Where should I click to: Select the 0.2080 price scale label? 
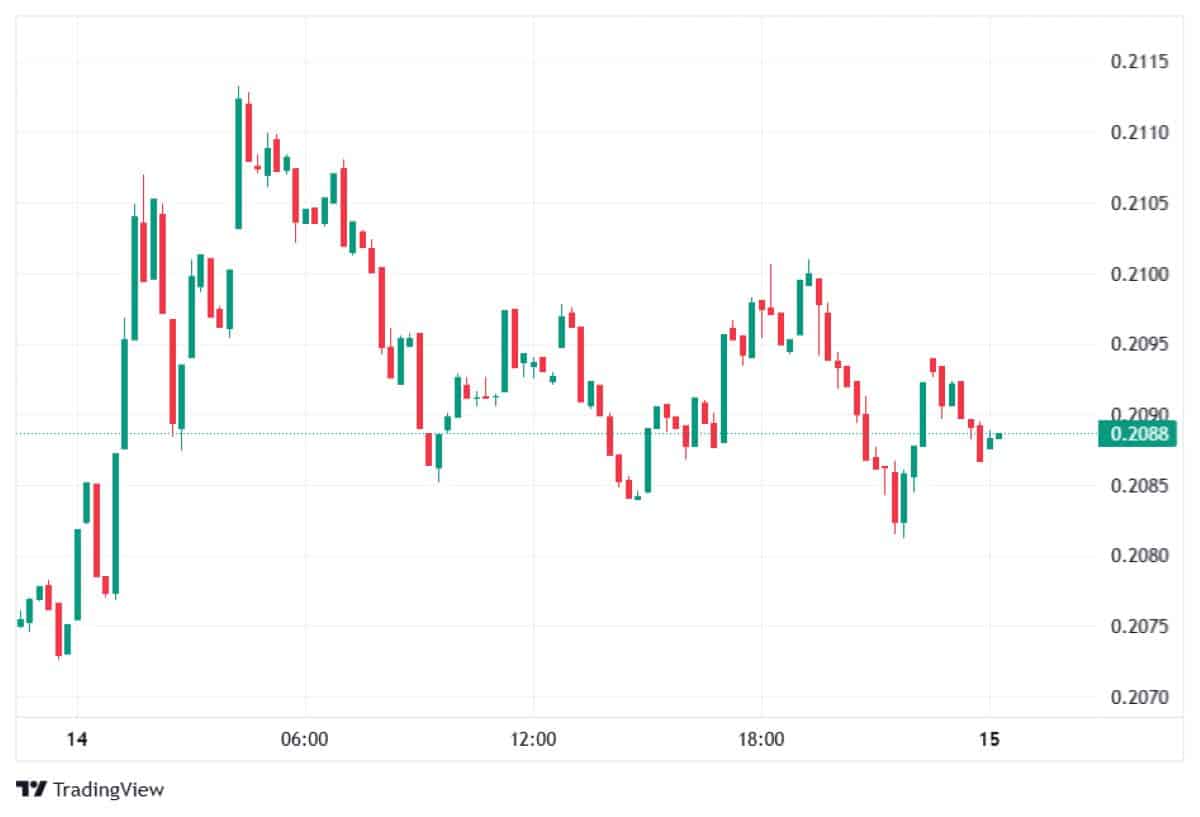1140,556
